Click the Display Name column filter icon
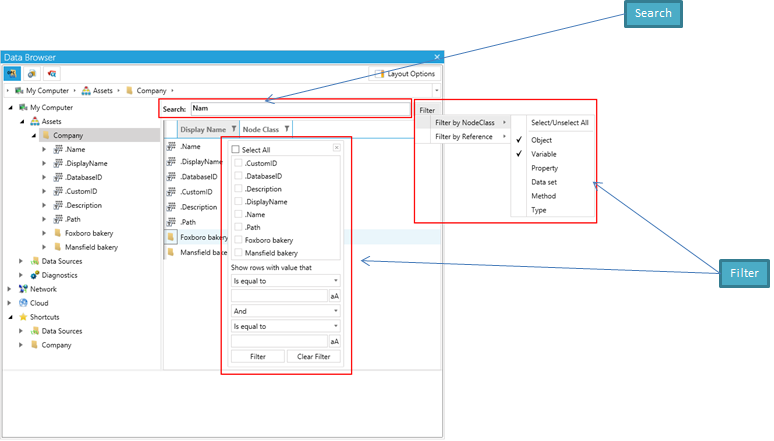The image size is (774, 441). 234,129
